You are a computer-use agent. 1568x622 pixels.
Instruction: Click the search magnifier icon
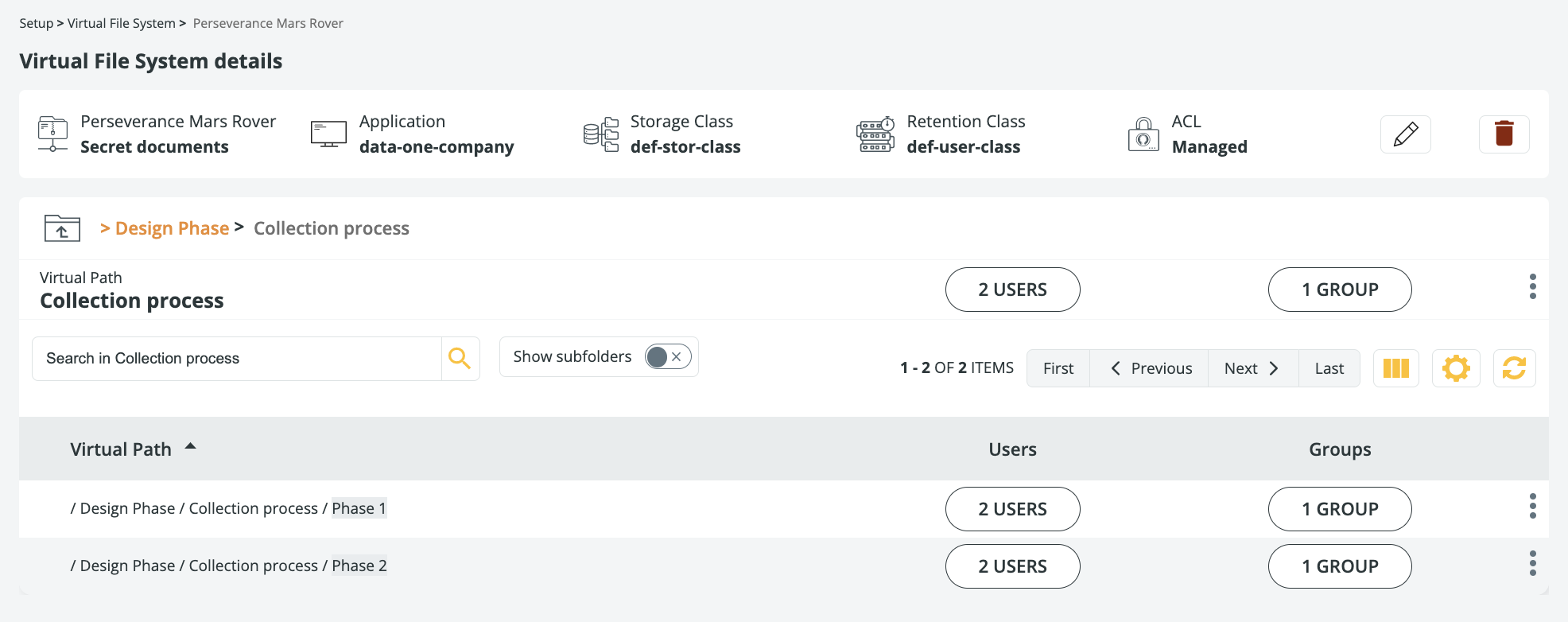460,359
